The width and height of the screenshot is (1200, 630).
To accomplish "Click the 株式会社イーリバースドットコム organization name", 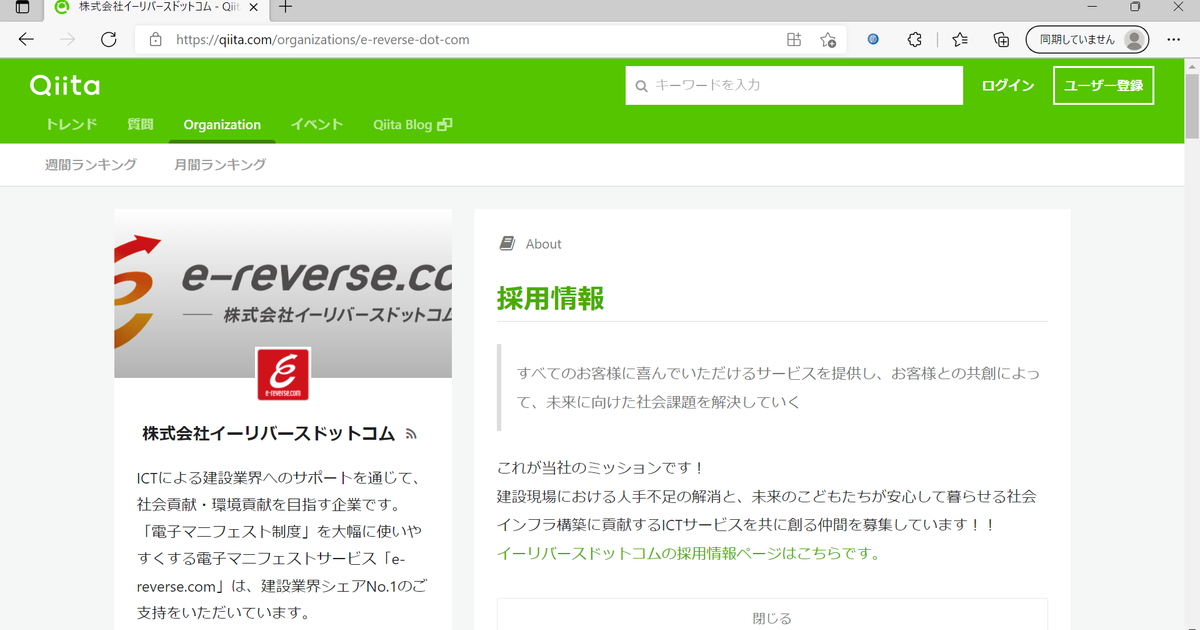I will 269,435.
